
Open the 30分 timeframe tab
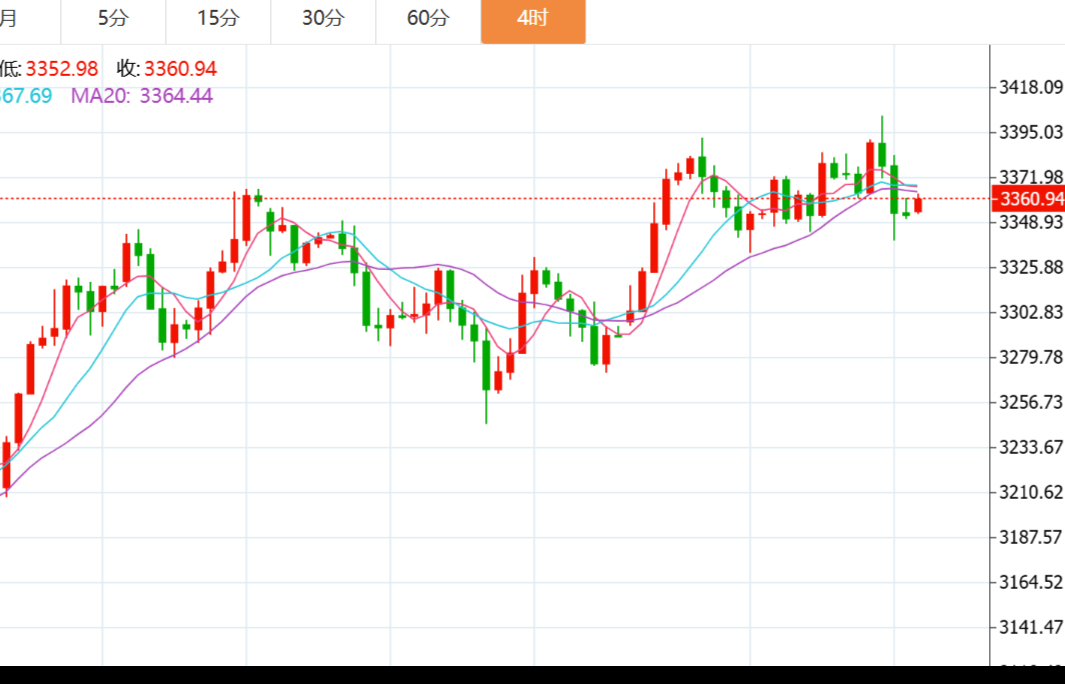[x=323, y=19]
